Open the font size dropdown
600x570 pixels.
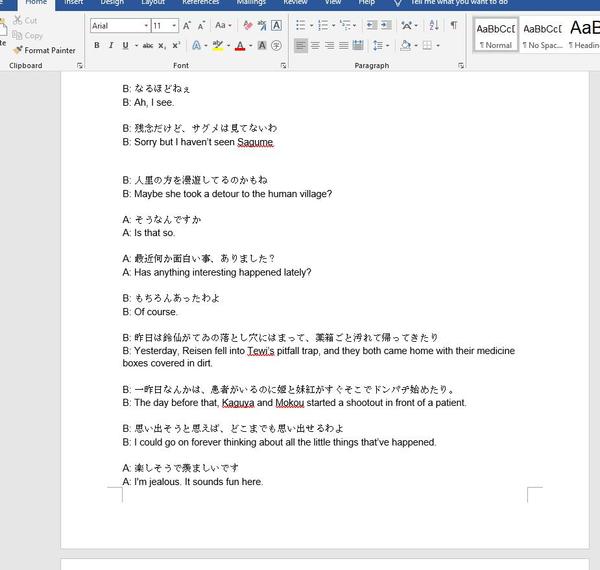pyautogui.click(x=174, y=26)
